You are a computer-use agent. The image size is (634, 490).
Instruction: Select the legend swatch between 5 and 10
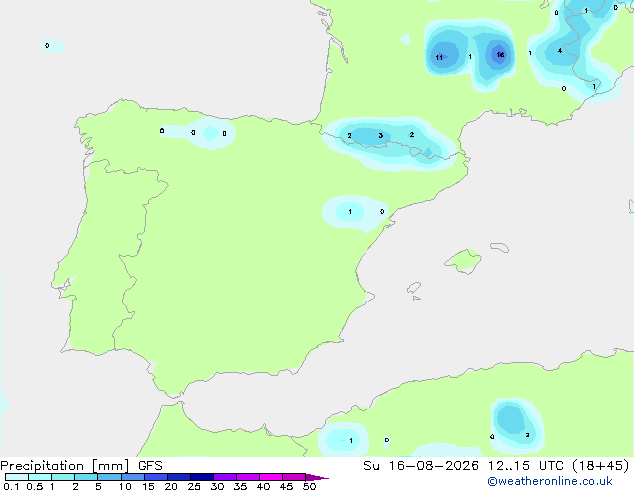[x=110, y=477]
